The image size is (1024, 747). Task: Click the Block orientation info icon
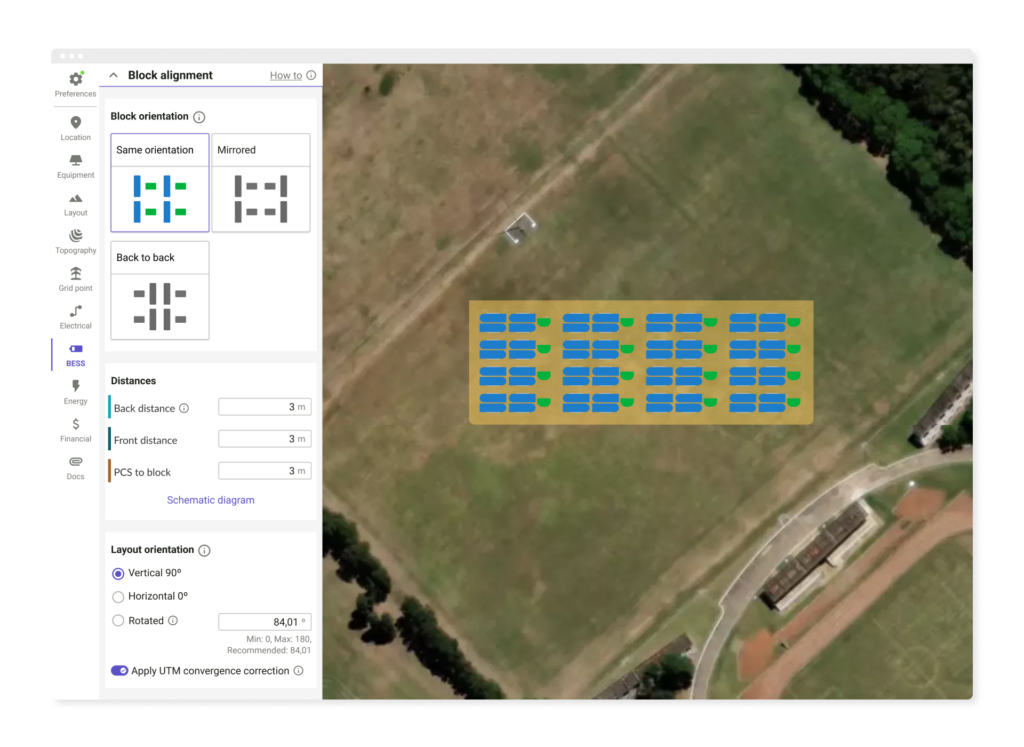click(199, 117)
